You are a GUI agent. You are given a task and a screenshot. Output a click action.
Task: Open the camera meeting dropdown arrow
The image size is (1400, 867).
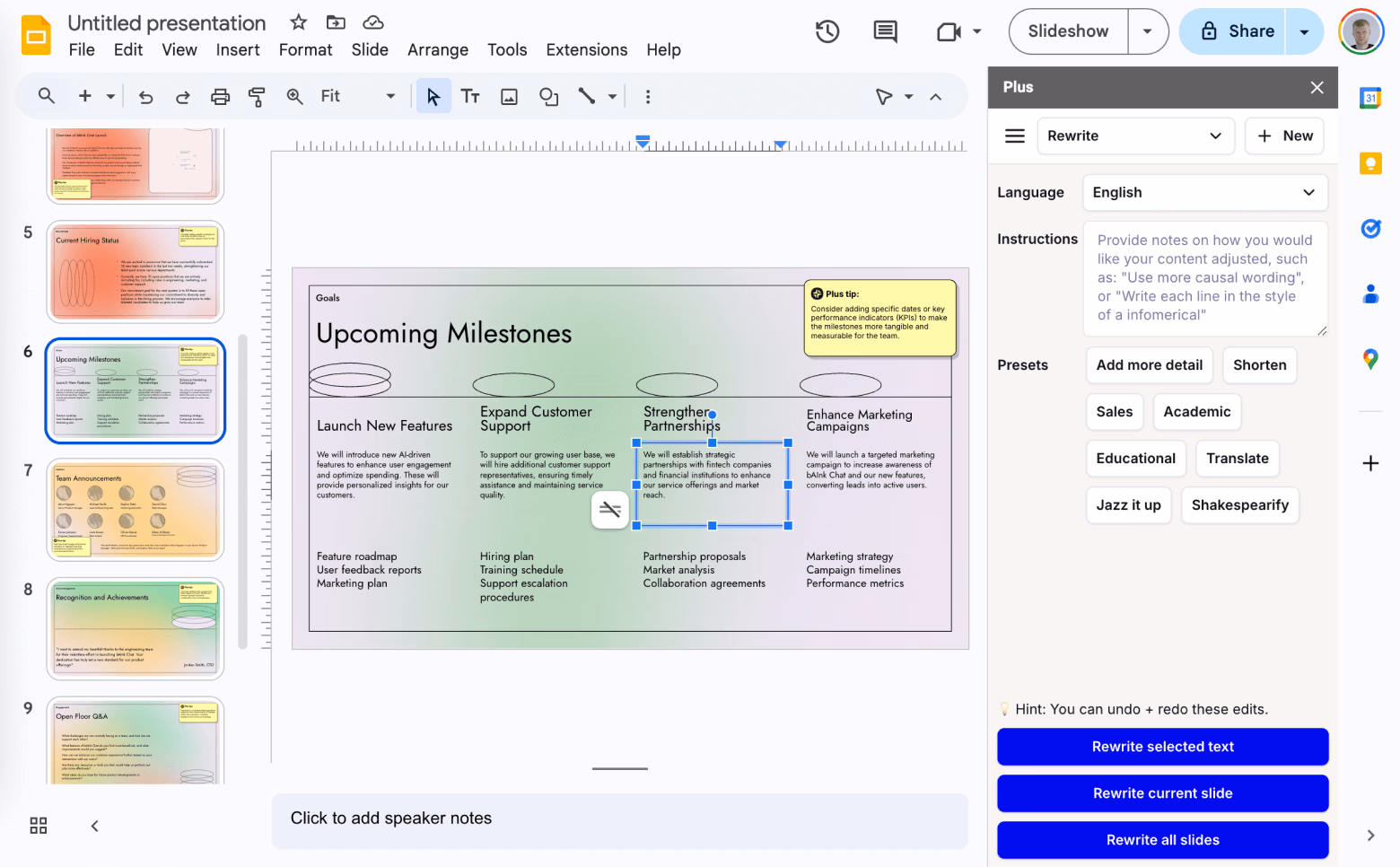click(x=976, y=32)
